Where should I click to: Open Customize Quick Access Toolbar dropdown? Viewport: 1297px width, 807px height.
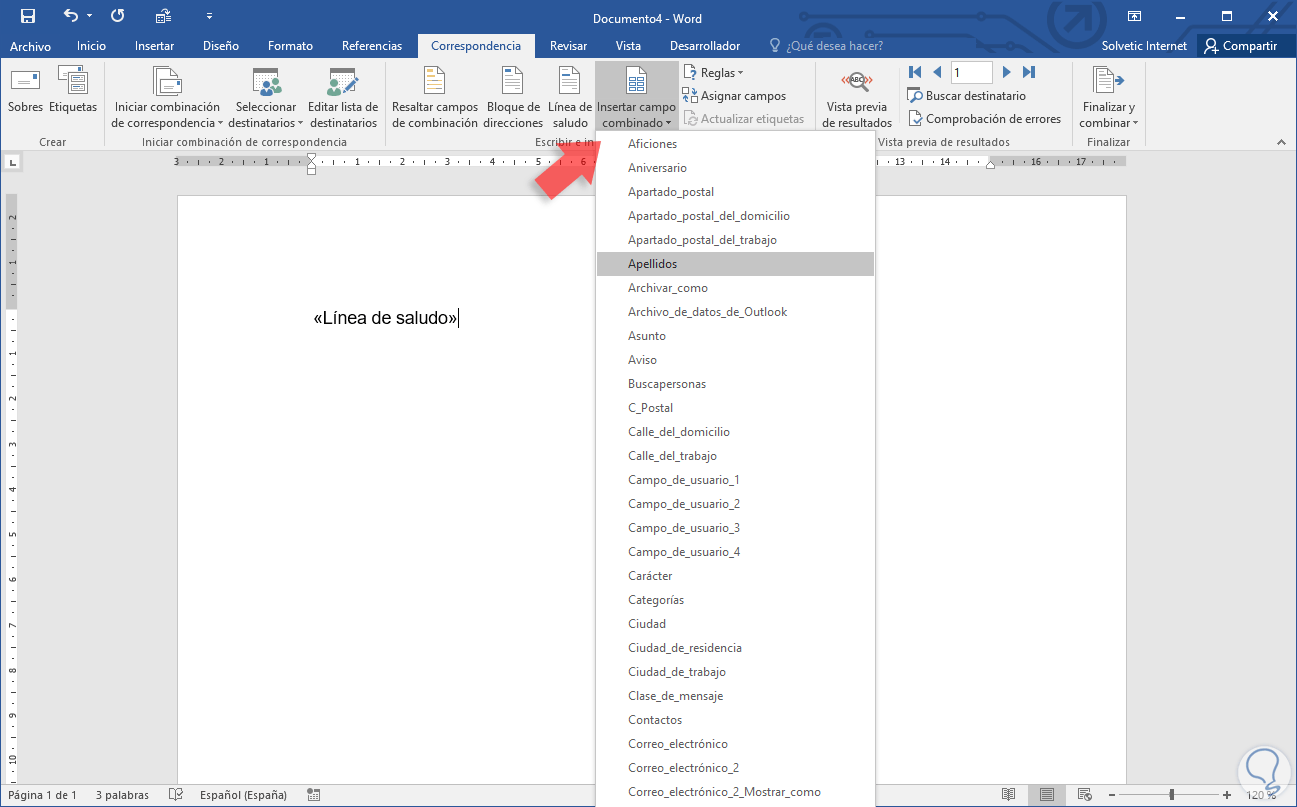tap(209, 16)
